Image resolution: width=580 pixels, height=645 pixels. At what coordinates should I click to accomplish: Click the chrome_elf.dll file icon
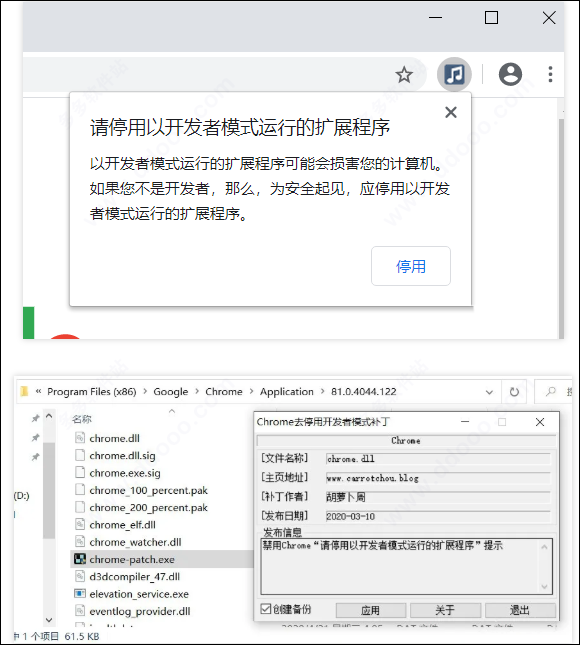80,524
